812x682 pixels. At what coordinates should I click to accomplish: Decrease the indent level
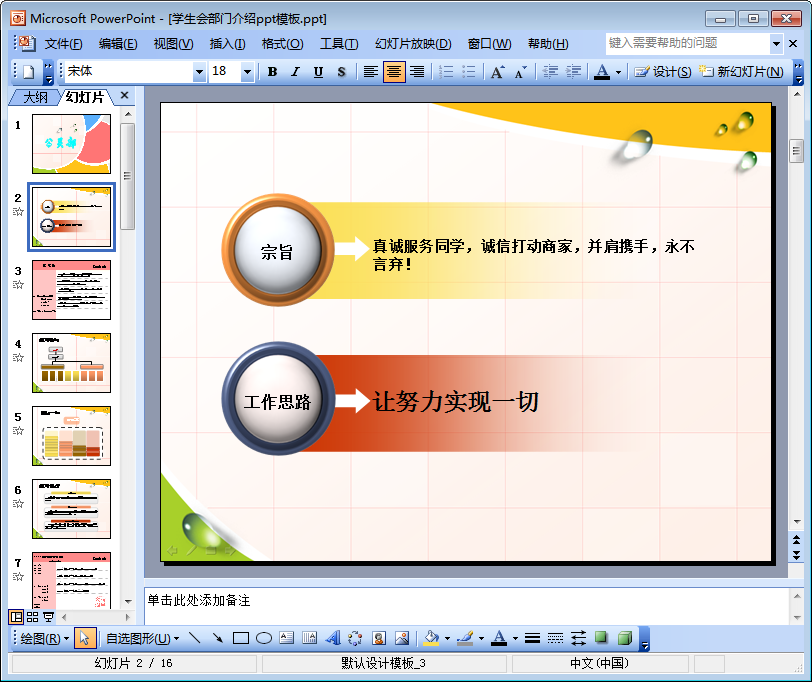tap(550, 71)
